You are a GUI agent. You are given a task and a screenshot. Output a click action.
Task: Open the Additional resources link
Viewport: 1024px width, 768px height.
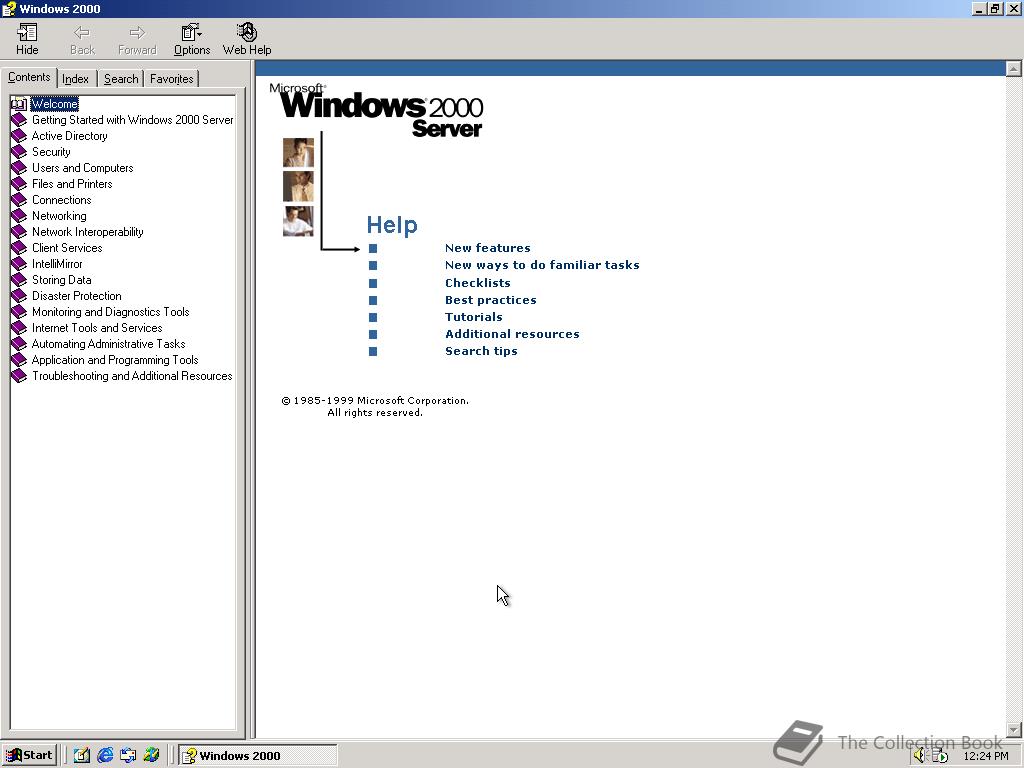tap(513, 334)
